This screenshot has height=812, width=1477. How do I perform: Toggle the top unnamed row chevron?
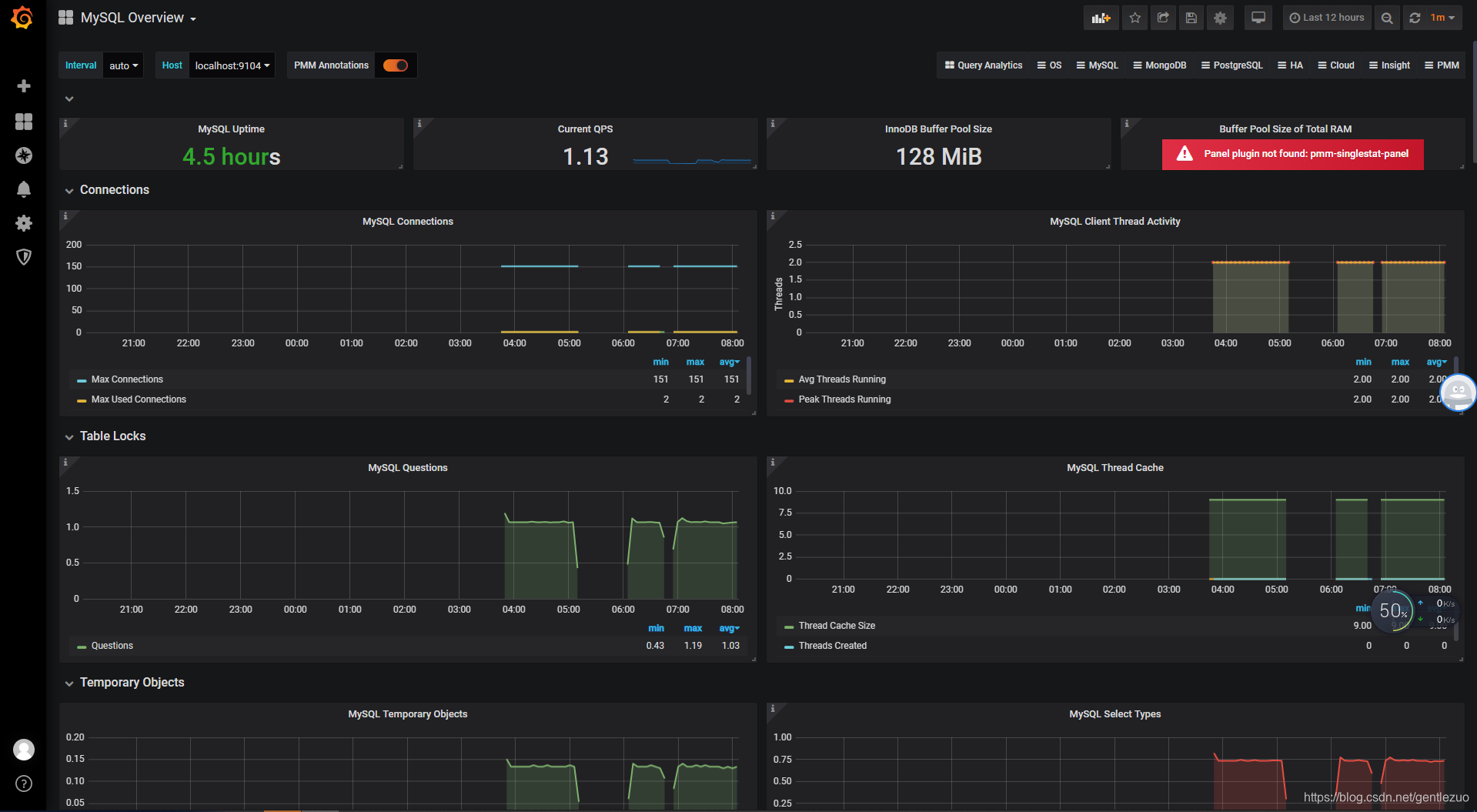coord(69,99)
